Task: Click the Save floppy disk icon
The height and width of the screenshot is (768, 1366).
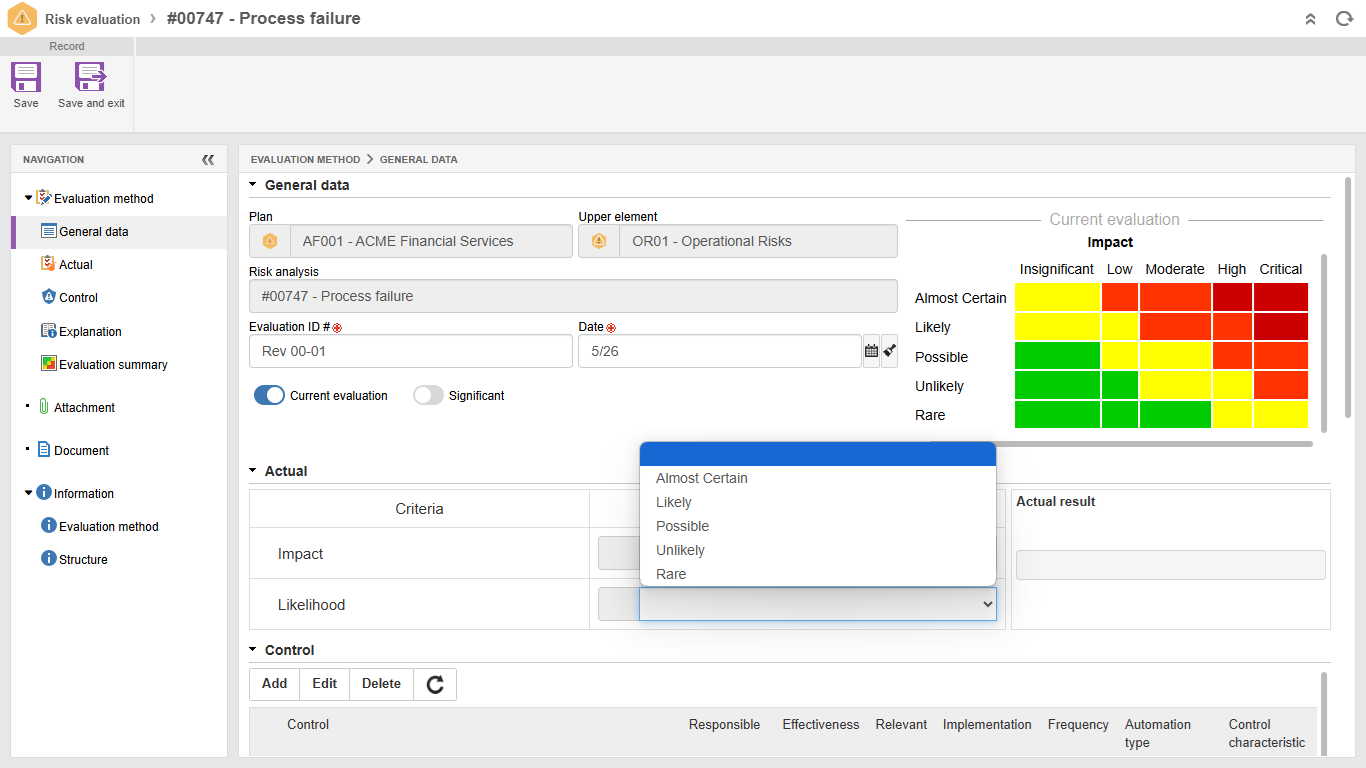Action: pos(26,77)
